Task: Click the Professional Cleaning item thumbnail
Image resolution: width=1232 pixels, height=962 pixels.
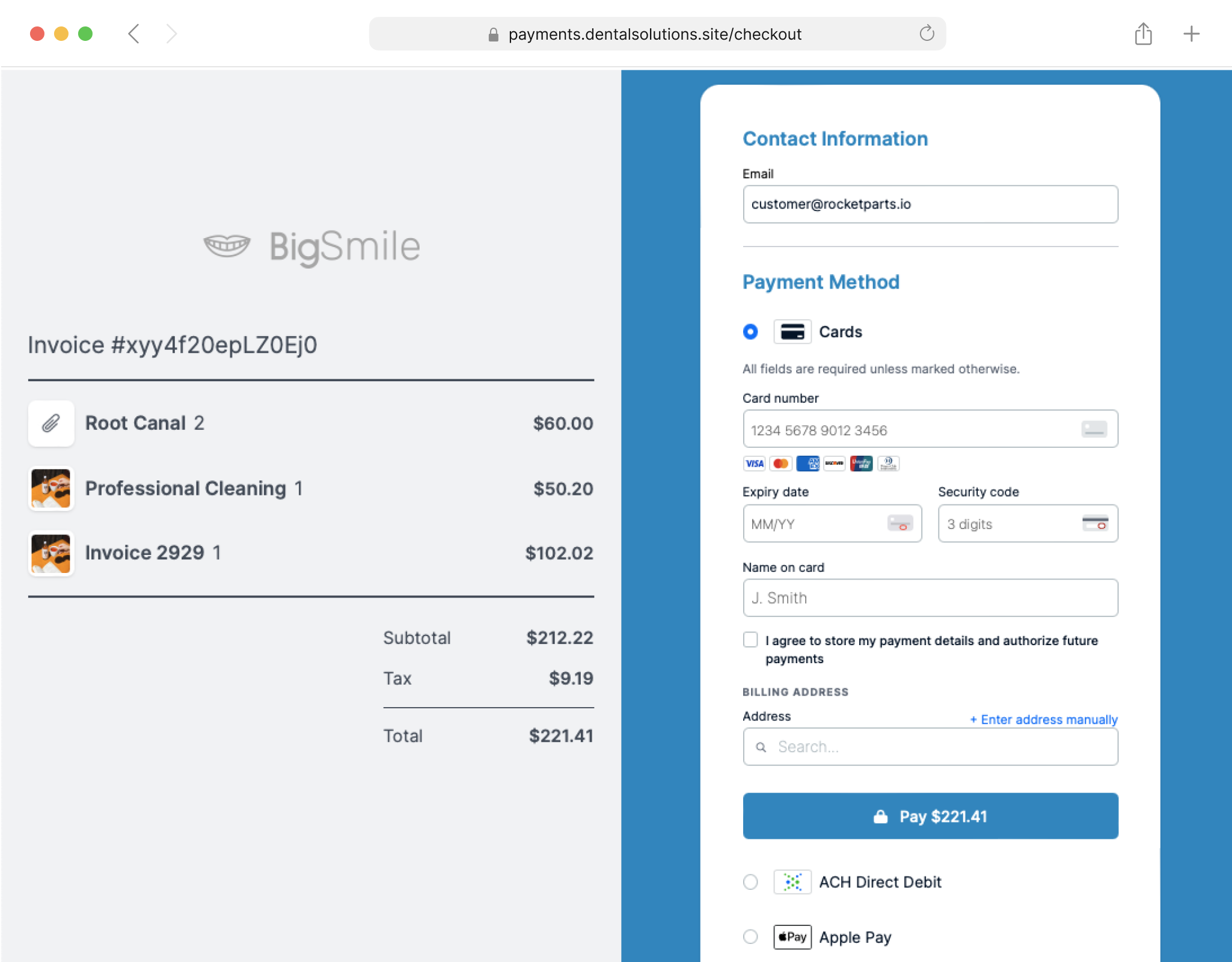Action: tap(51, 488)
